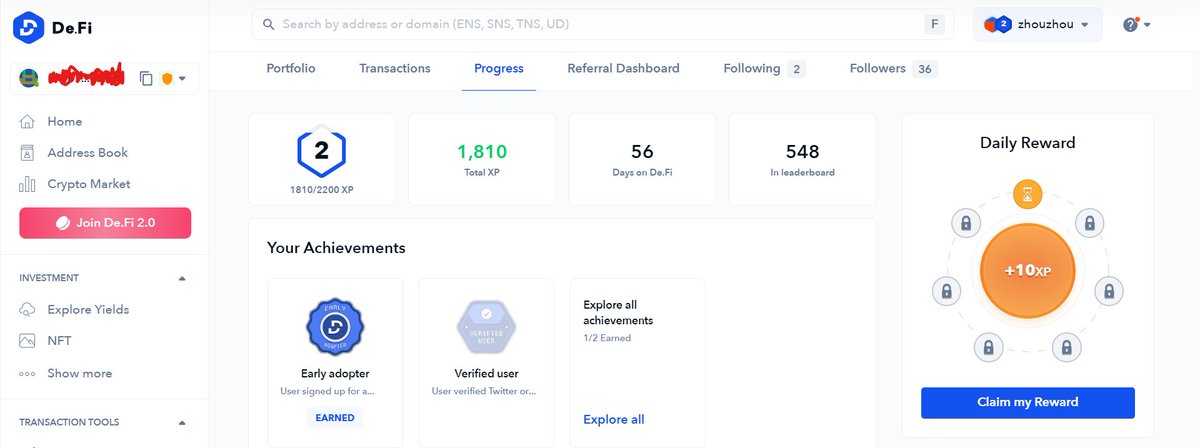Click the Address Book icon
Viewport: 1200px width, 448px height.
point(28,153)
